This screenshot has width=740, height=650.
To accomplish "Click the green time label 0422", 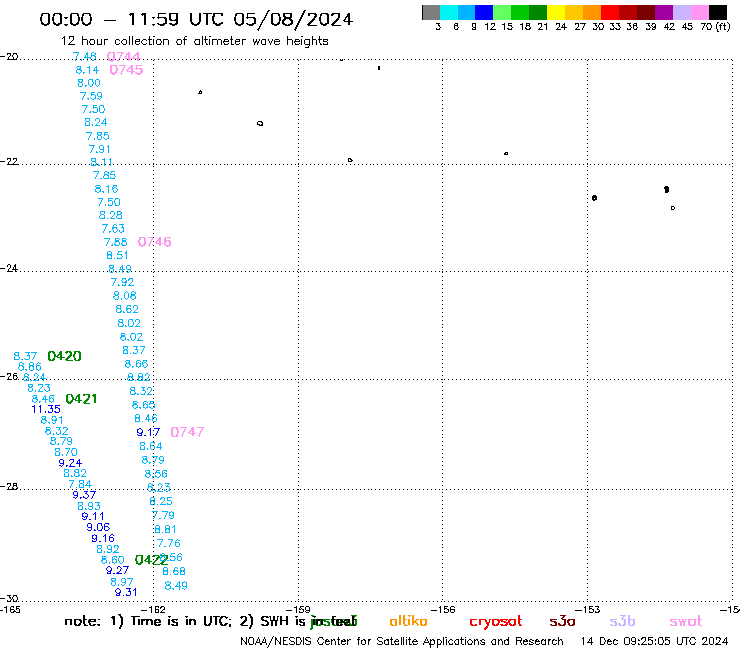I will point(151,560).
